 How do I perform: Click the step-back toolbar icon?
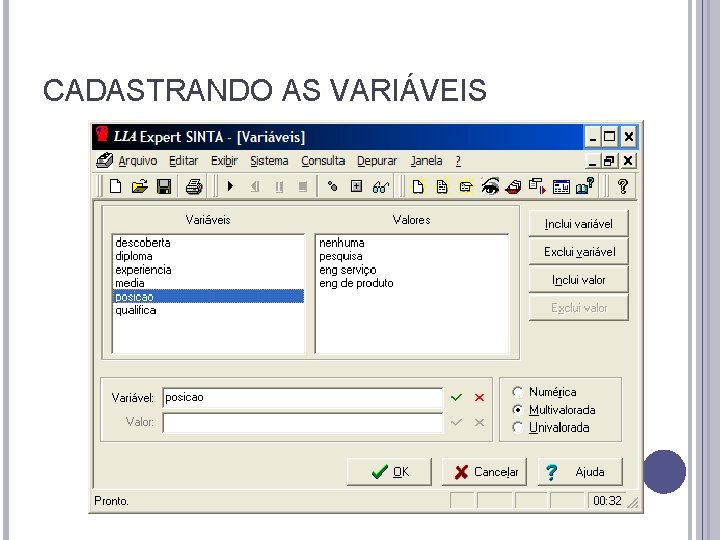(x=255, y=186)
